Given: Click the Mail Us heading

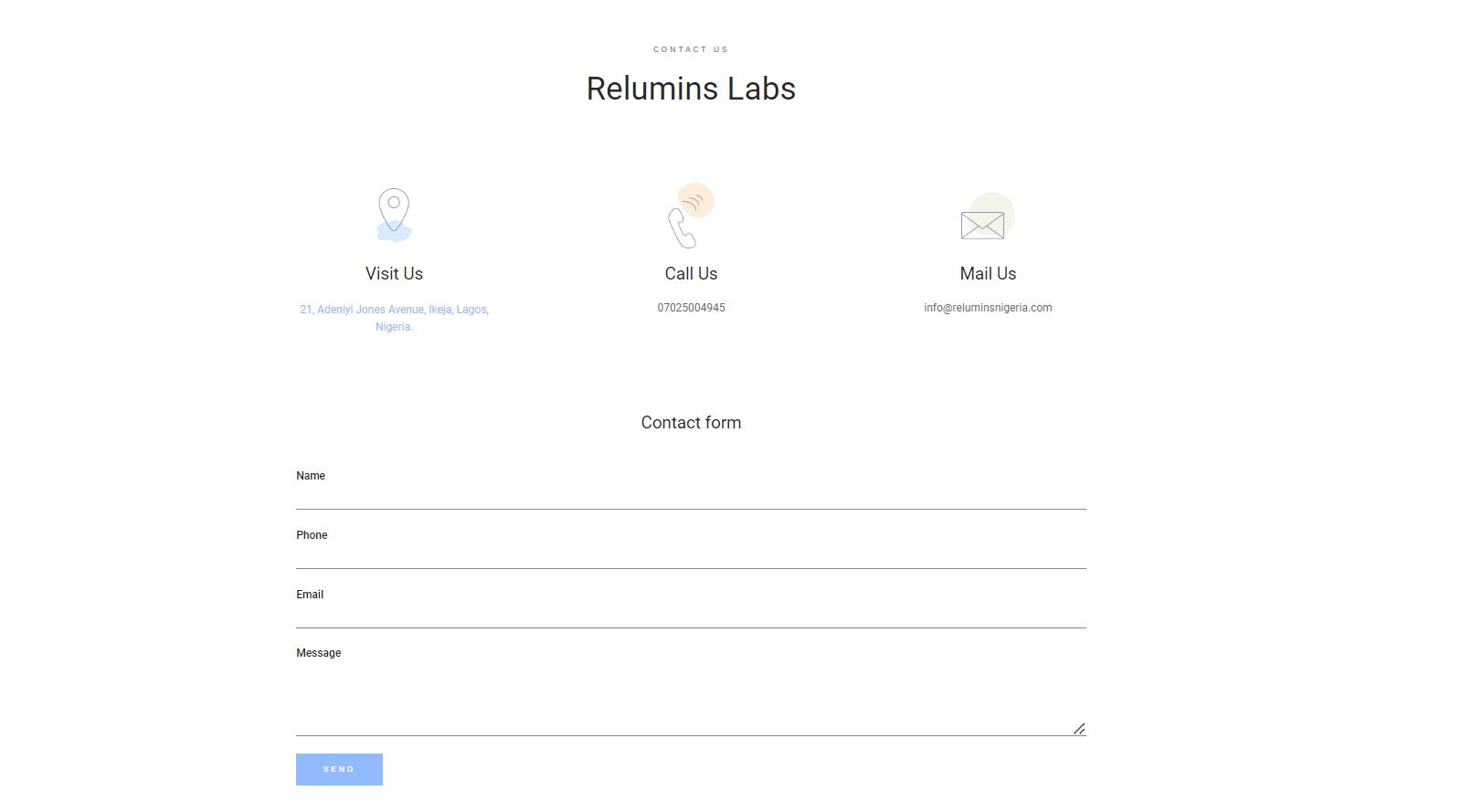Looking at the screenshot, I should [x=988, y=274].
